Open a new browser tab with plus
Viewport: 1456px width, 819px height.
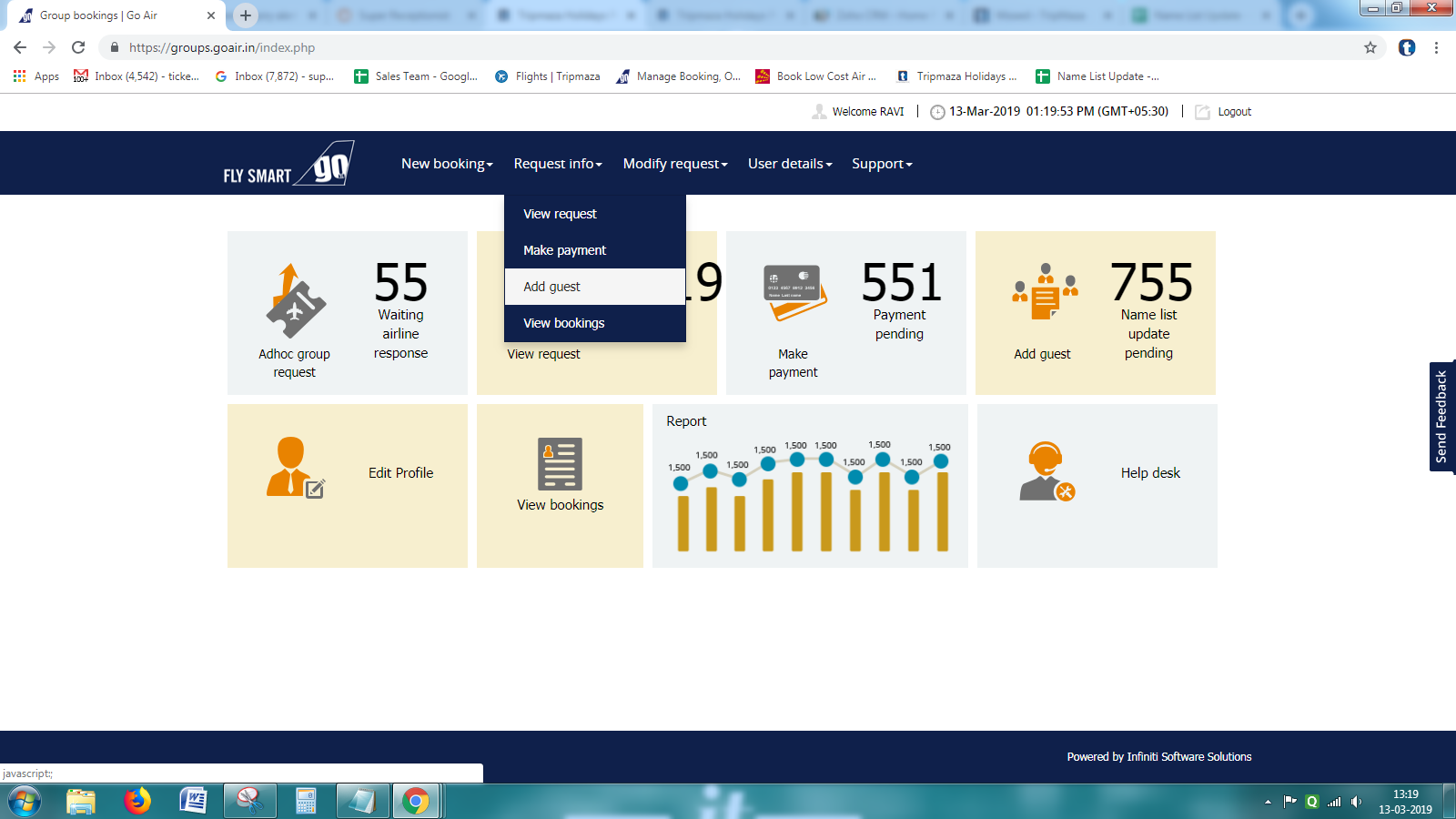pos(246,15)
